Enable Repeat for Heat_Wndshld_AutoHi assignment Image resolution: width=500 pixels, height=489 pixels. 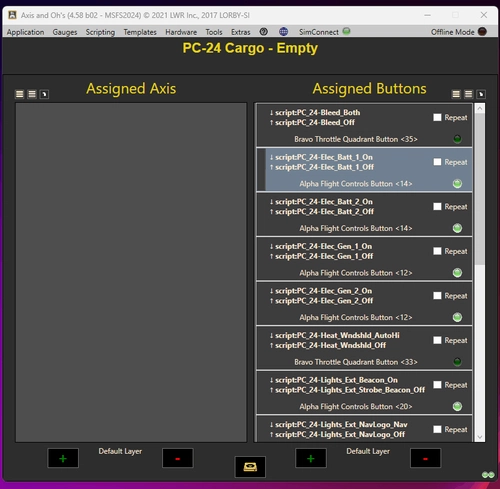(x=437, y=340)
